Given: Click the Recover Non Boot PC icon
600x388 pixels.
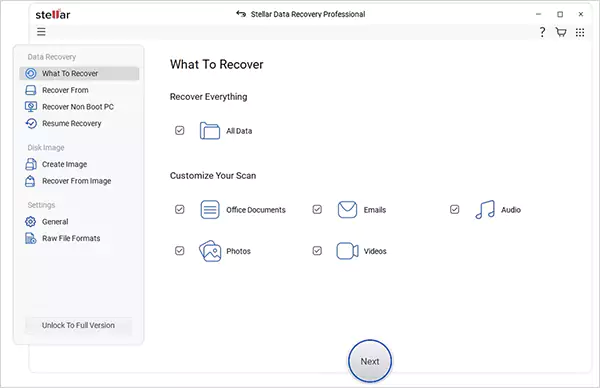Looking at the screenshot, I should (x=31, y=107).
